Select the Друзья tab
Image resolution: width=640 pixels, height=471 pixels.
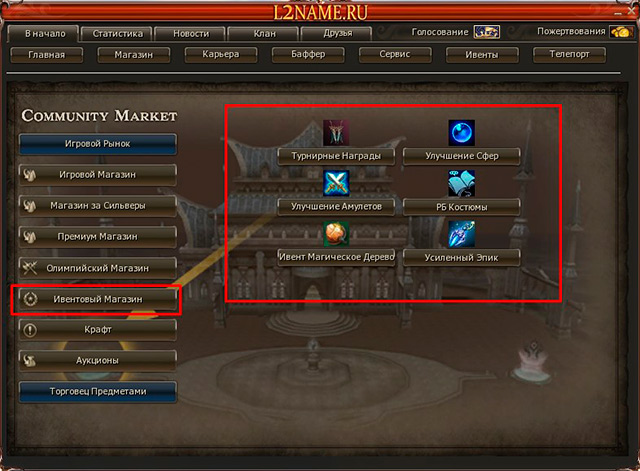[337, 34]
